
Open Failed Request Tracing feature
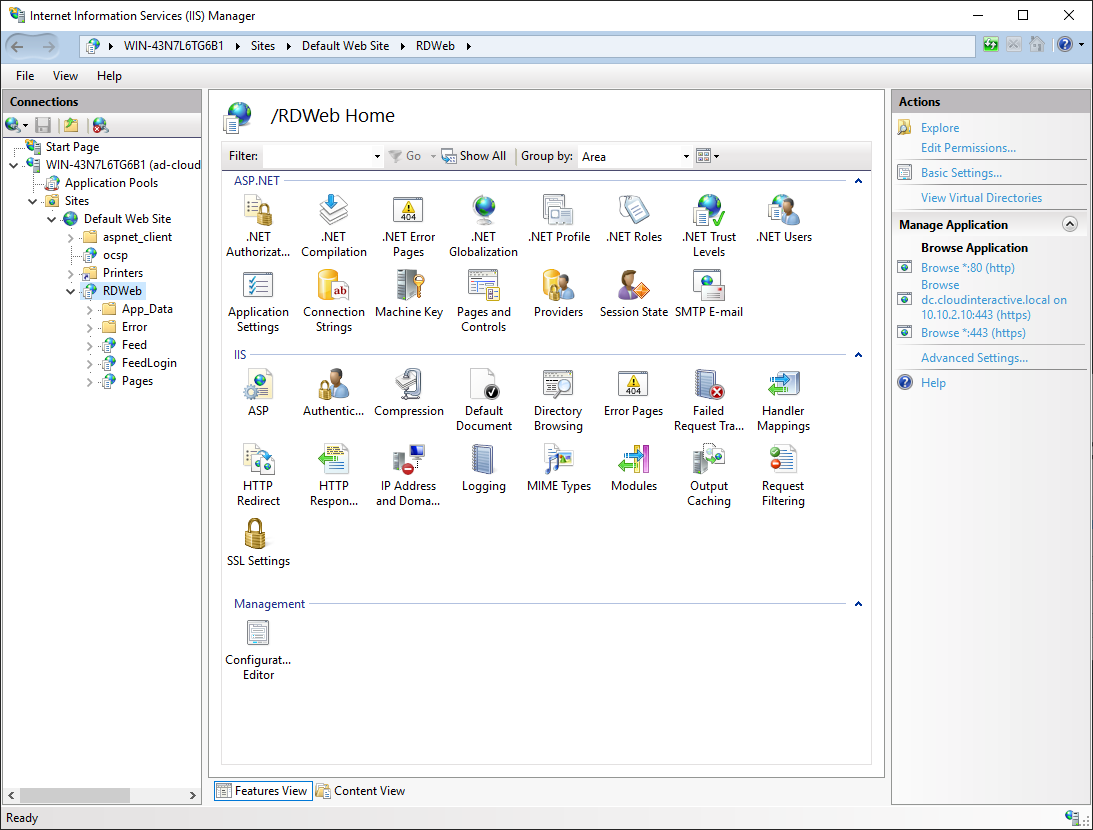coord(708,400)
